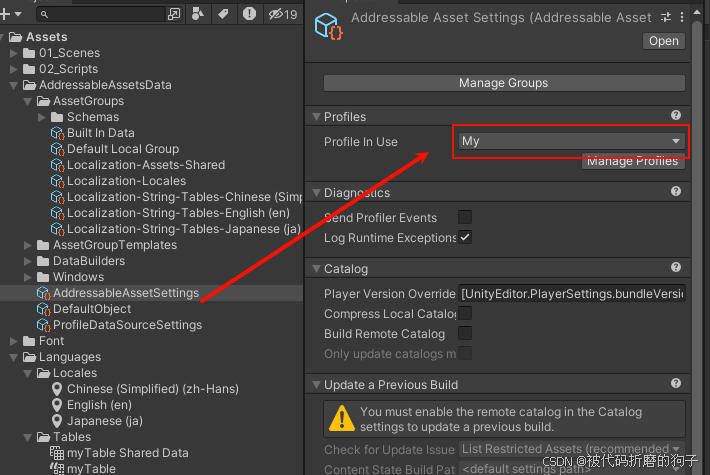Expand the Schemas folder arrow
The image size is (710, 475).
pos(42,117)
